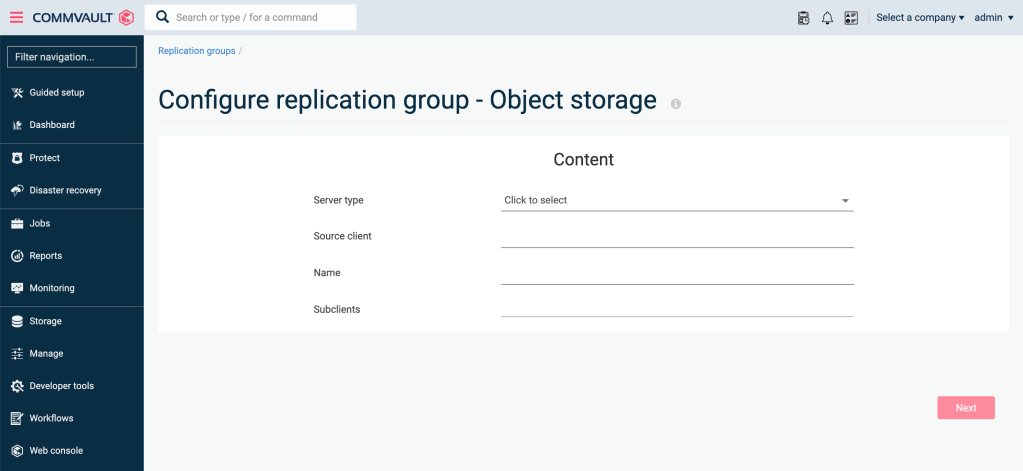Open the job calendar icon in header

pos(804,18)
